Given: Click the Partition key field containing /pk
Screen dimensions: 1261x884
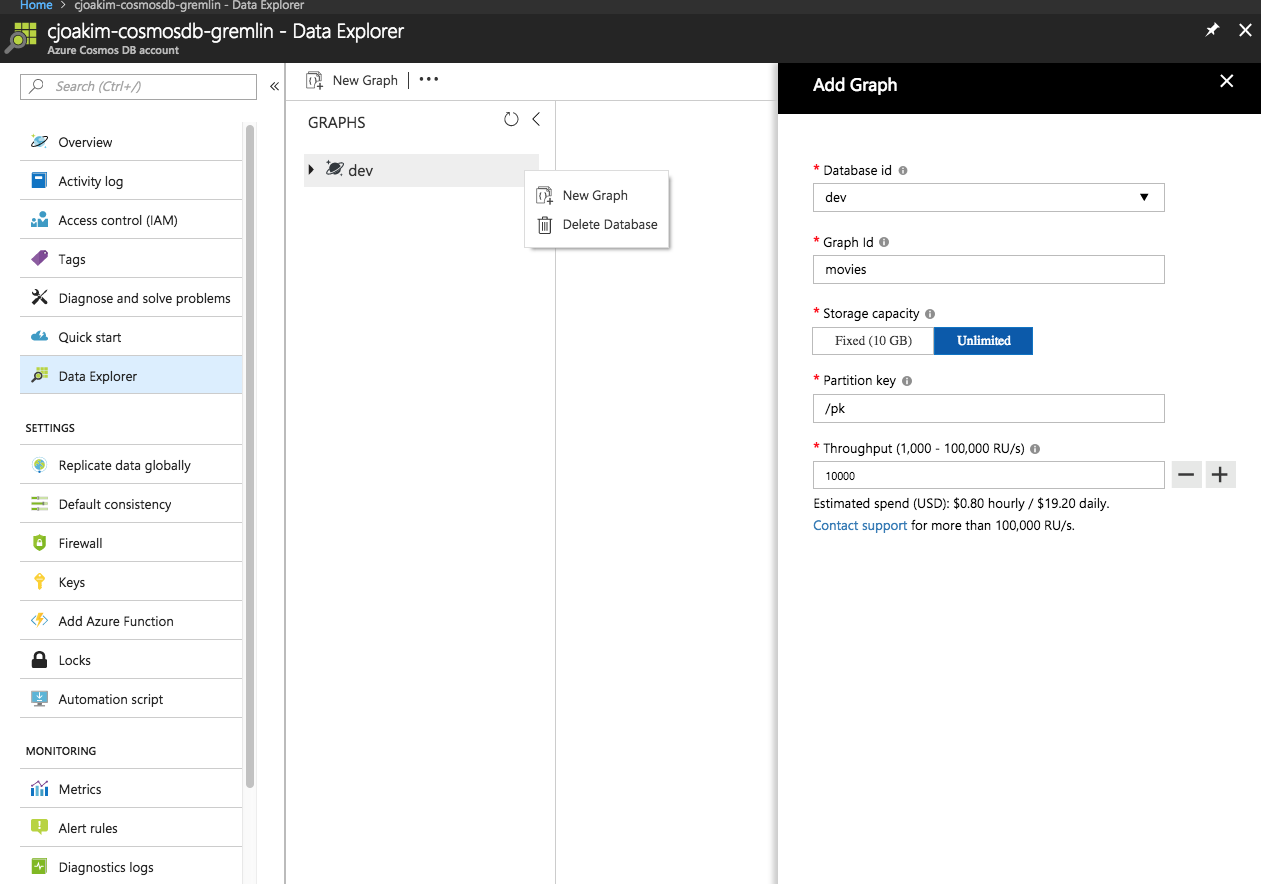Looking at the screenshot, I should click(989, 408).
